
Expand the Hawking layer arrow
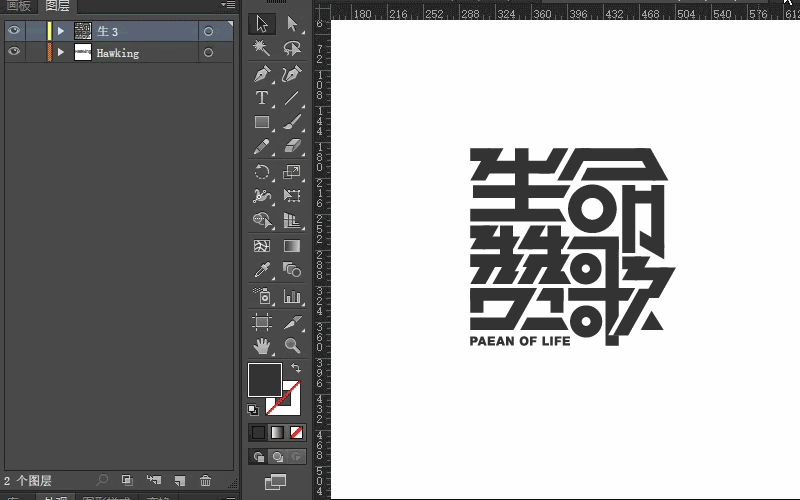pyautogui.click(x=61, y=52)
